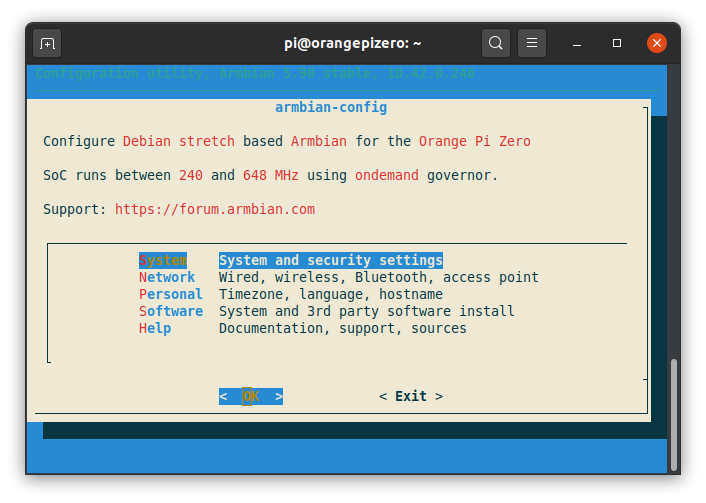Confirm with the OK button
The width and height of the screenshot is (706, 503).
(x=251, y=396)
